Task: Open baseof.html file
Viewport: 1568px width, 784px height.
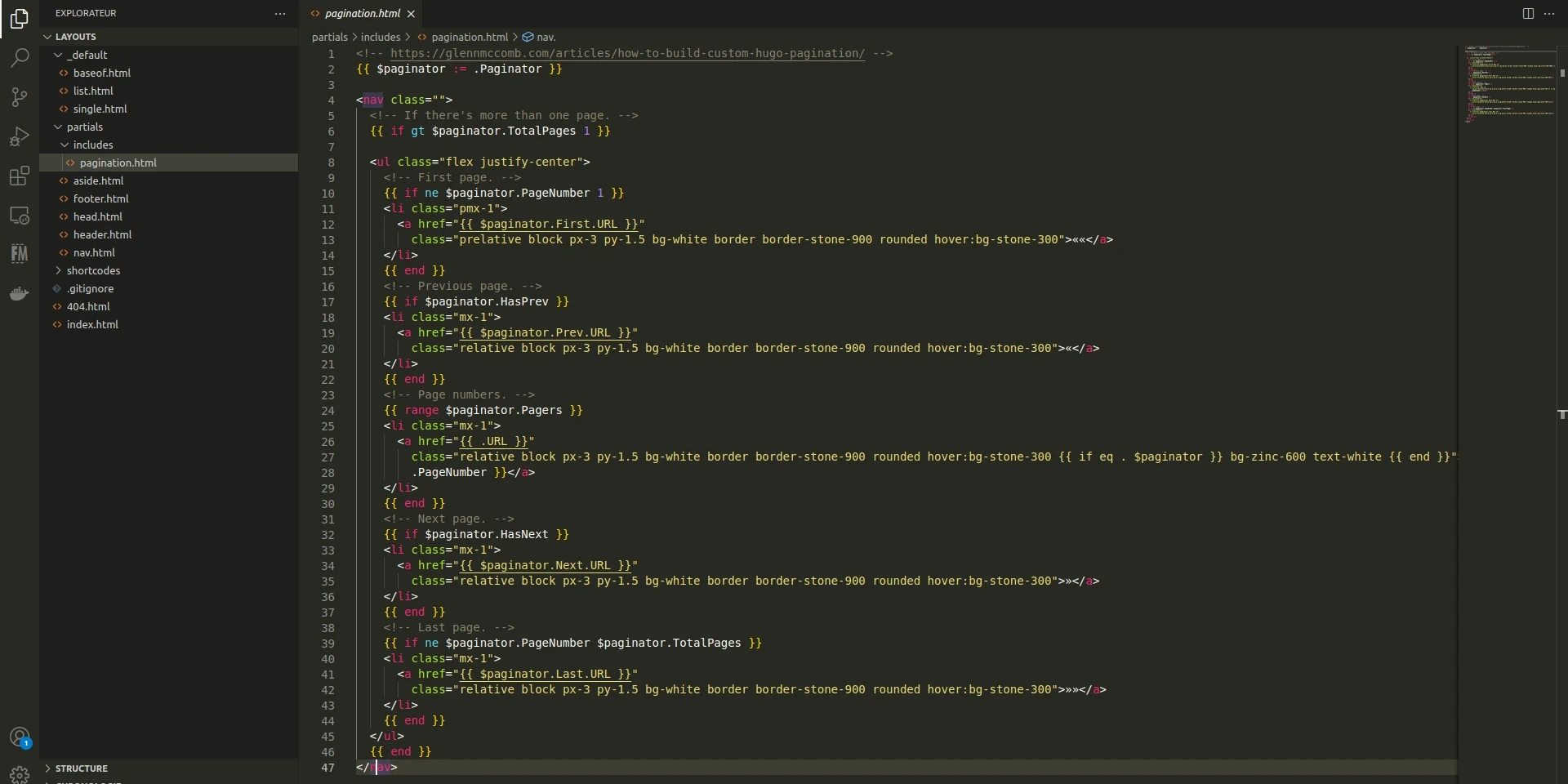Action: click(169, 73)
